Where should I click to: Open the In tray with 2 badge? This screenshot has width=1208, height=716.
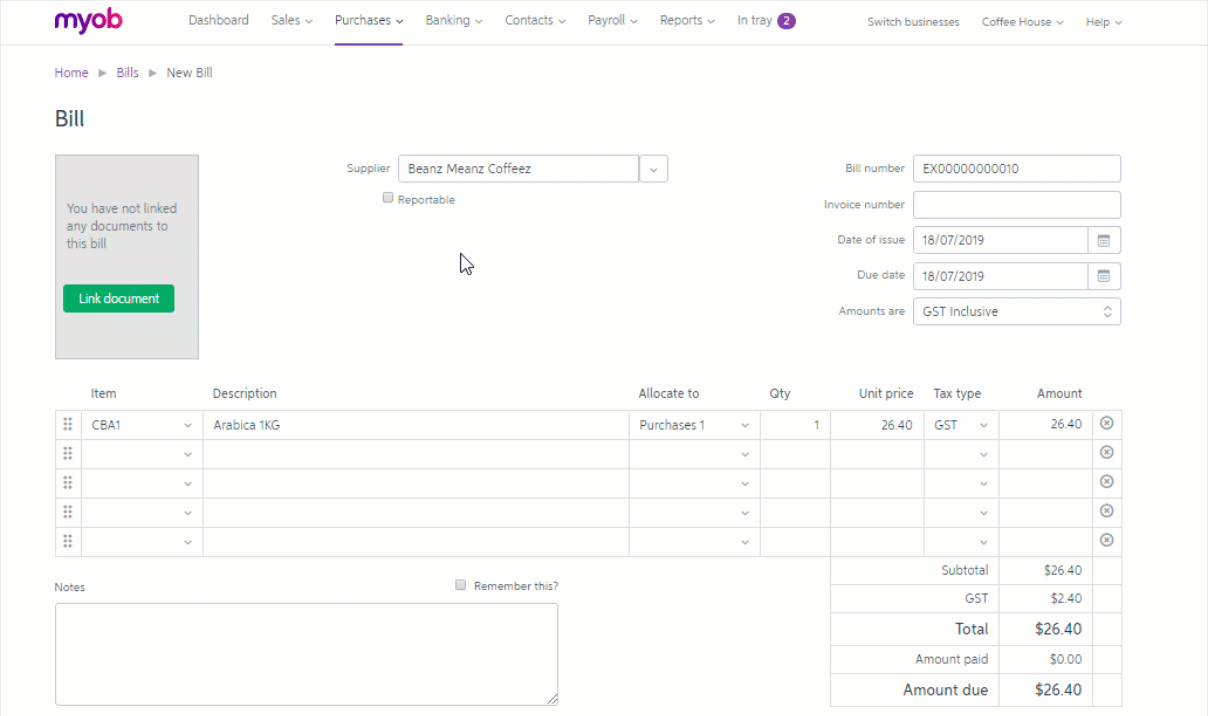(765, 21)
